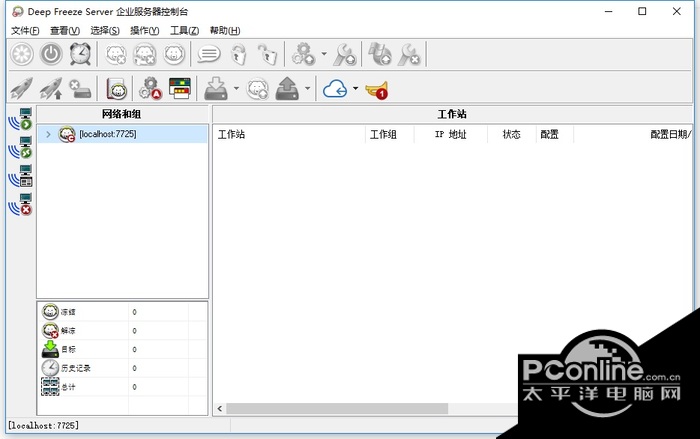This screenshot has width=700, height=439.
Task: Expand the [localhost:7725] tree node
Action: click(48, 134)
